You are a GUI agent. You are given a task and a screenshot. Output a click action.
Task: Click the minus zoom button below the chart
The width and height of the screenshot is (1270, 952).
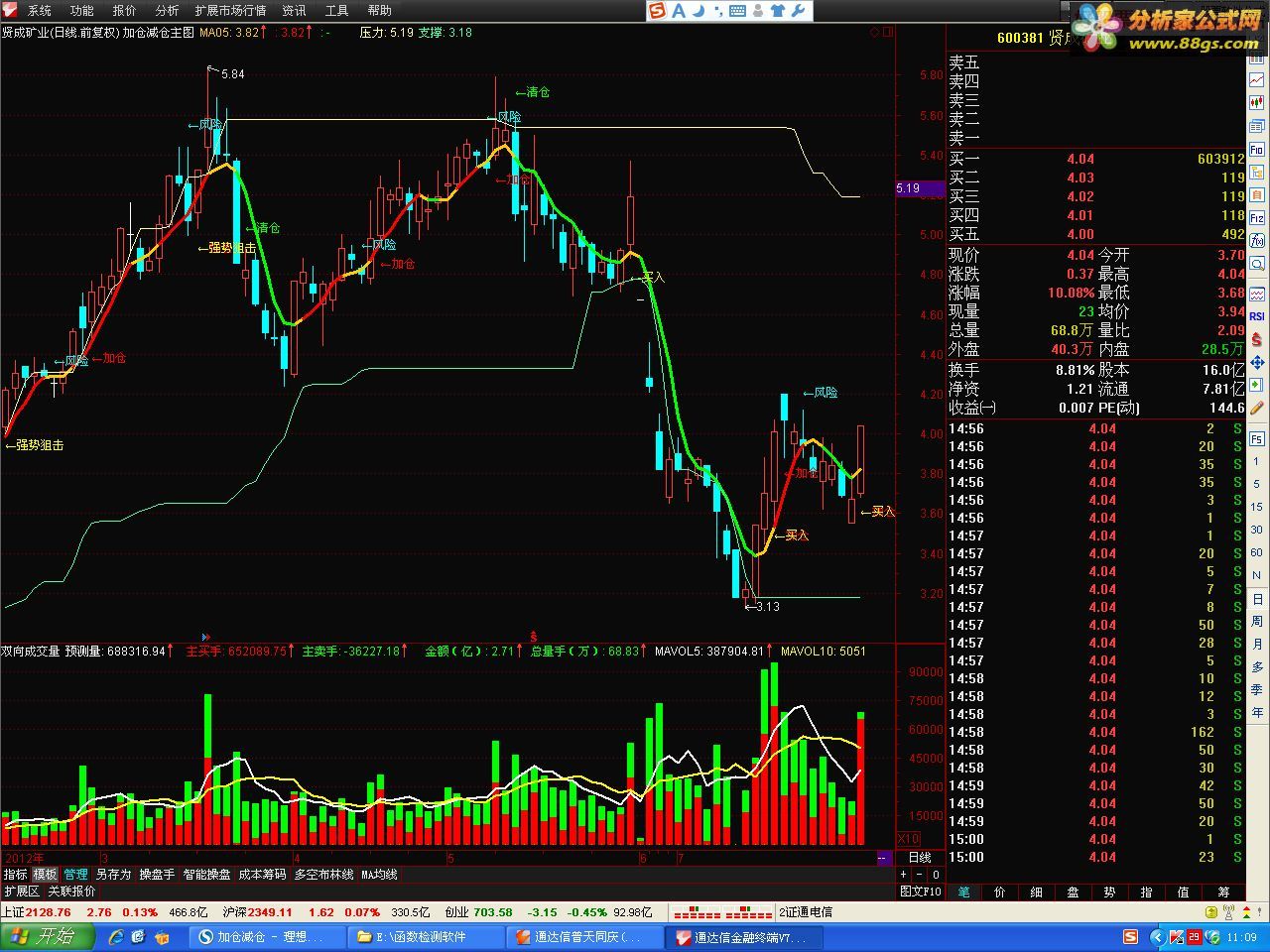click(920, 875)
